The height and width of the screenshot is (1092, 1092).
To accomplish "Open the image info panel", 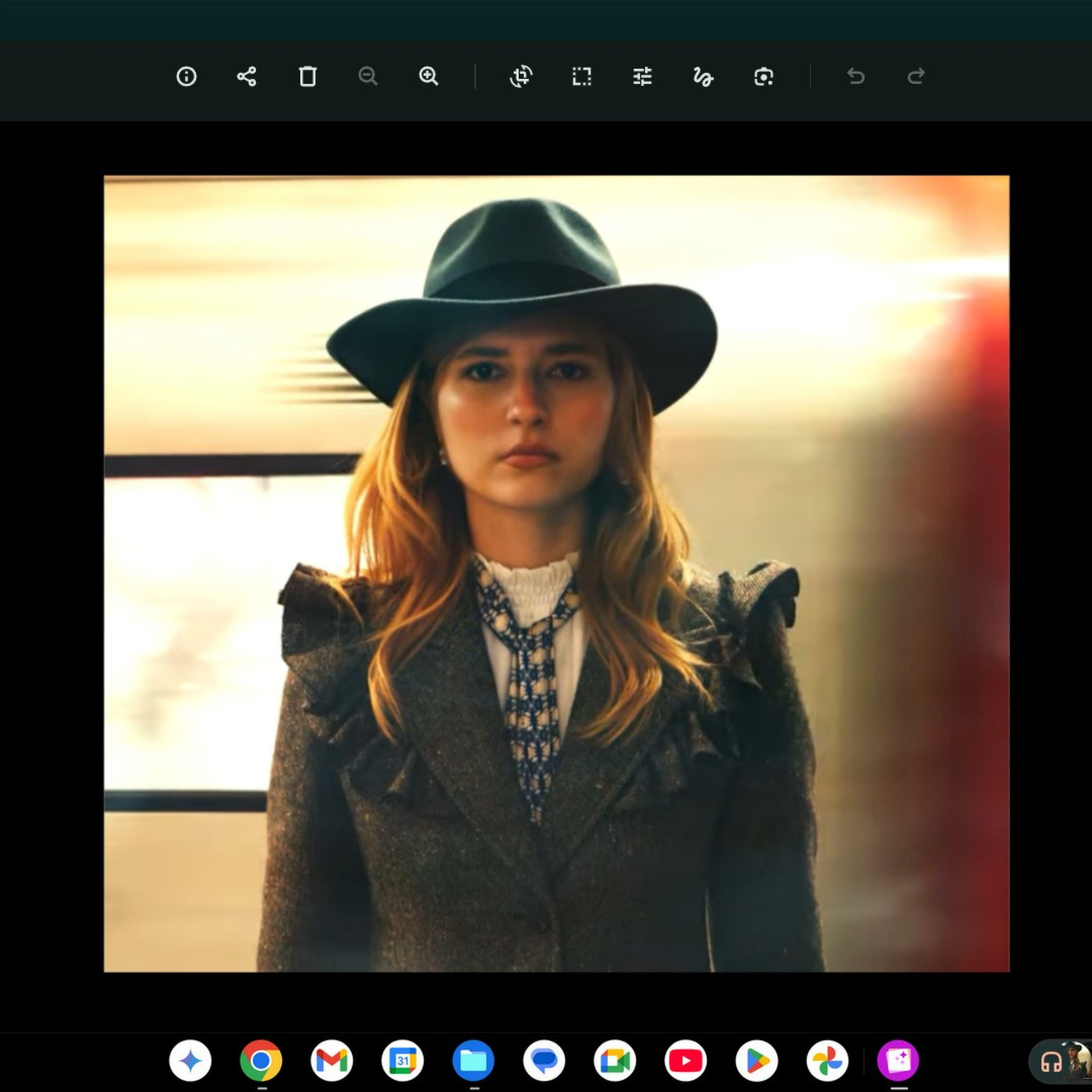I will pos(186,76).
